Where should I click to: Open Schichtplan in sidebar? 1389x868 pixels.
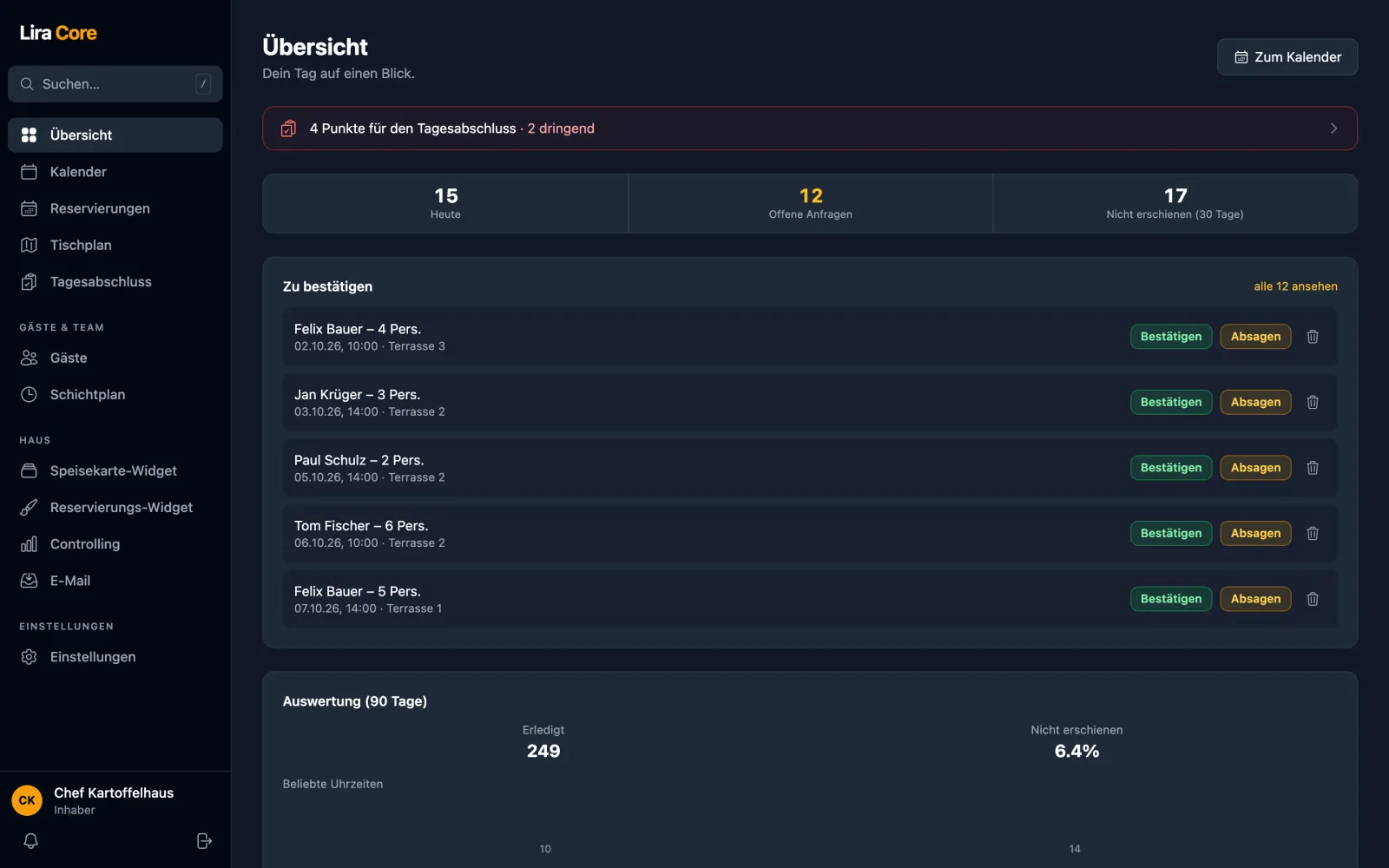point(115,394)
